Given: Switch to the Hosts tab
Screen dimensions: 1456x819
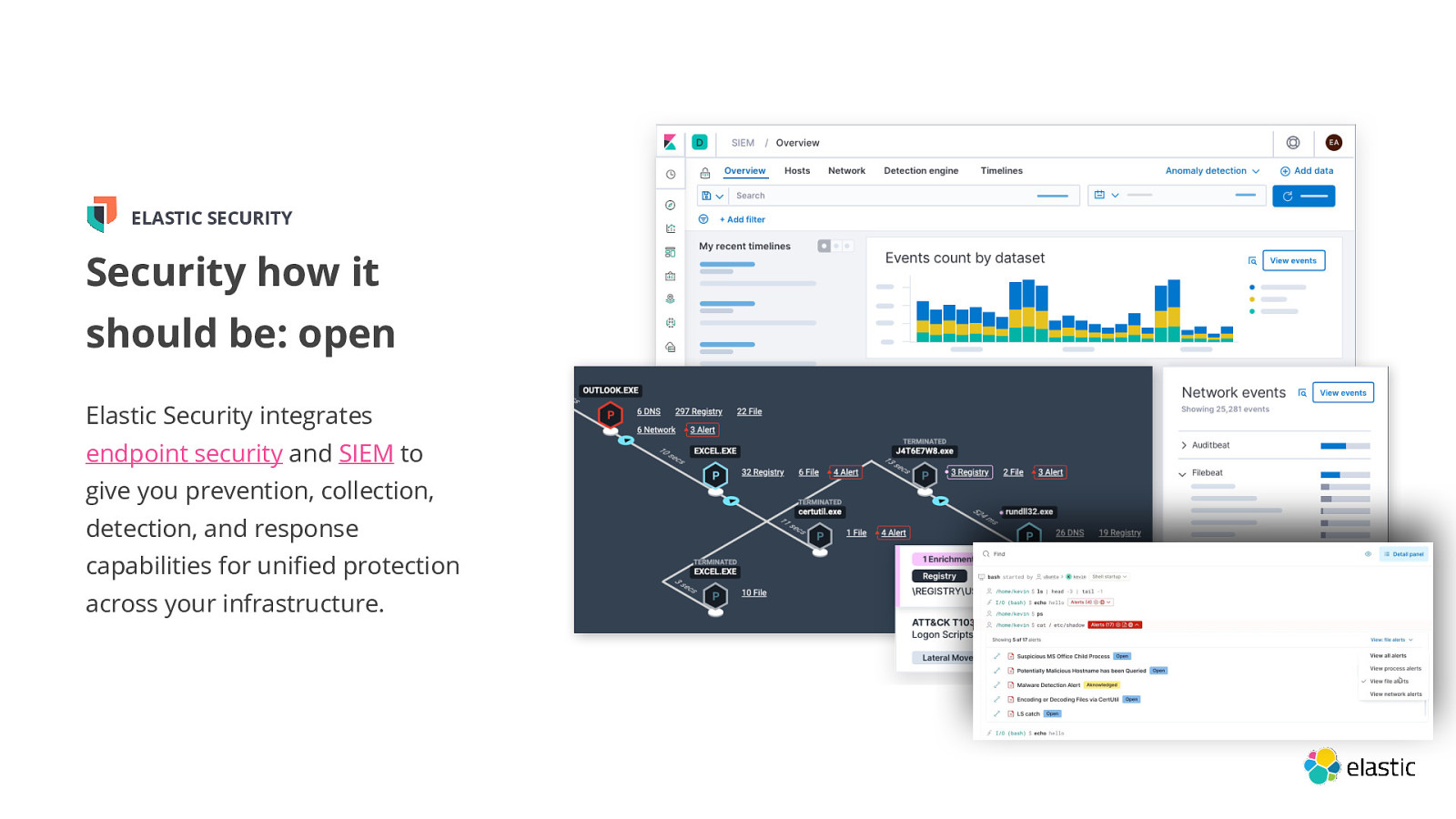Looking at the screenshot, I should point(797,171).
